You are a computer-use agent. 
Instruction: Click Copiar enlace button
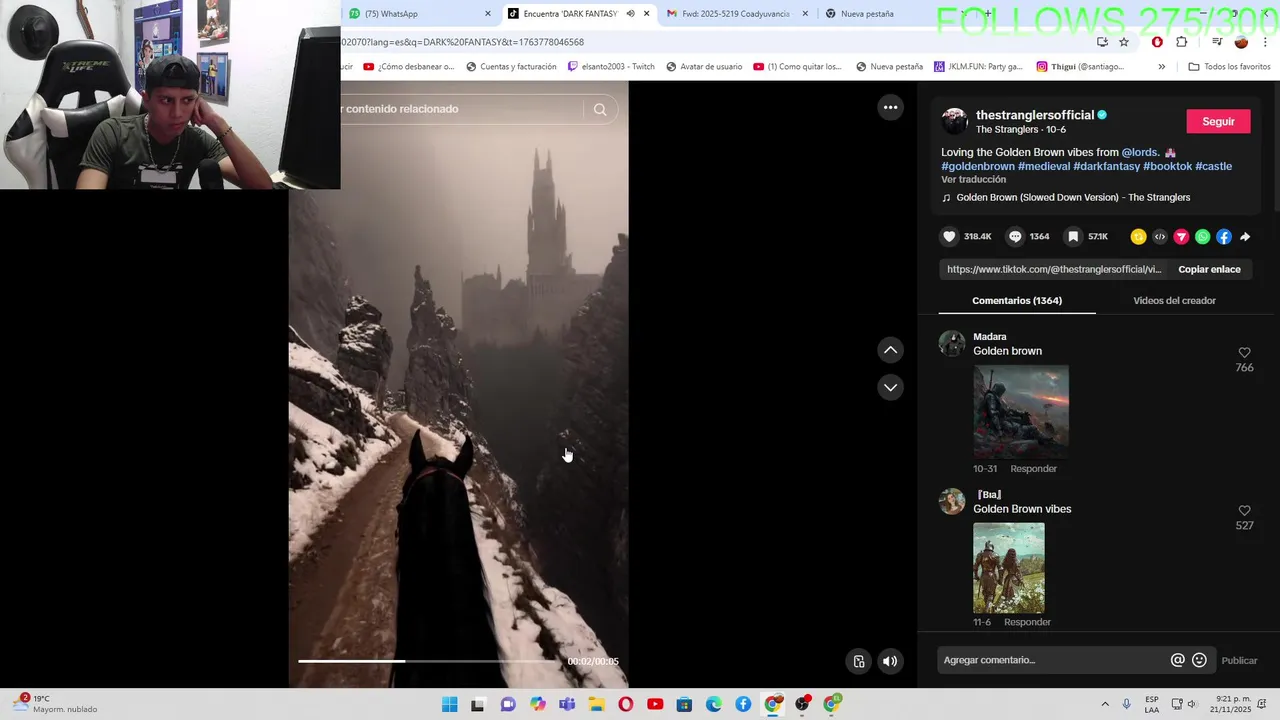1209,269
